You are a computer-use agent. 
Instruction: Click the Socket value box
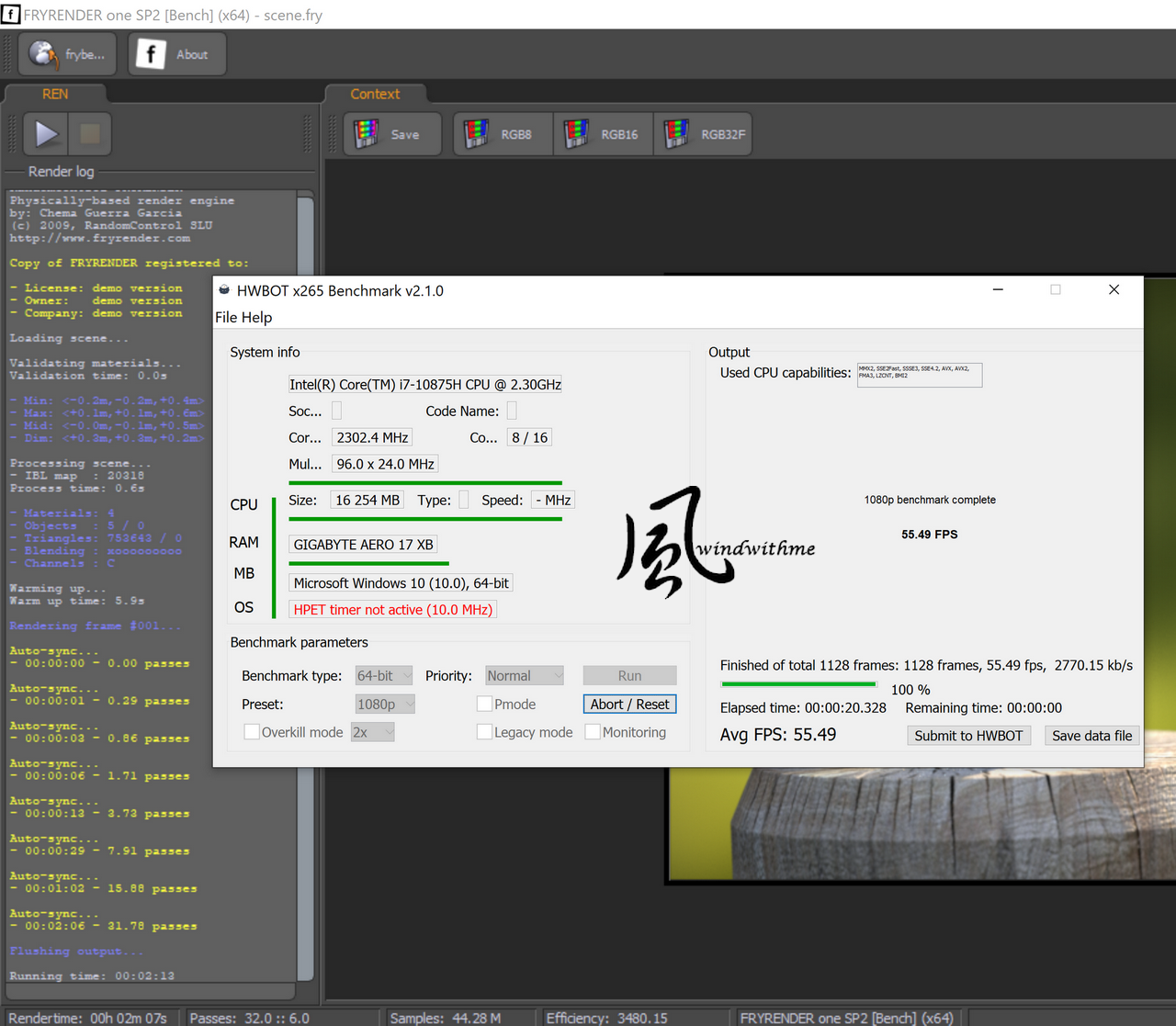pyautogui.click(x=336, y=411)
